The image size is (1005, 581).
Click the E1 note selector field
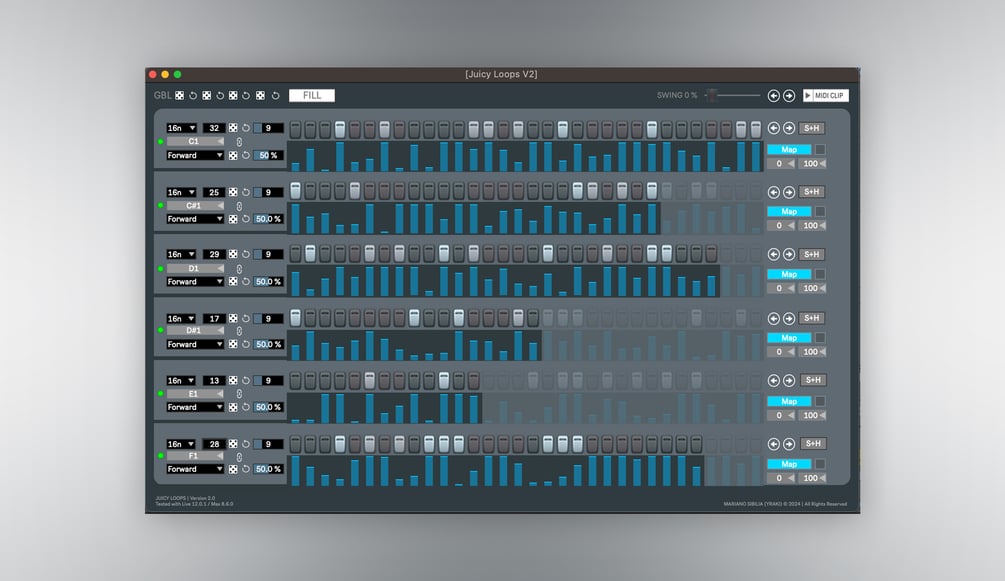(195, 394)
